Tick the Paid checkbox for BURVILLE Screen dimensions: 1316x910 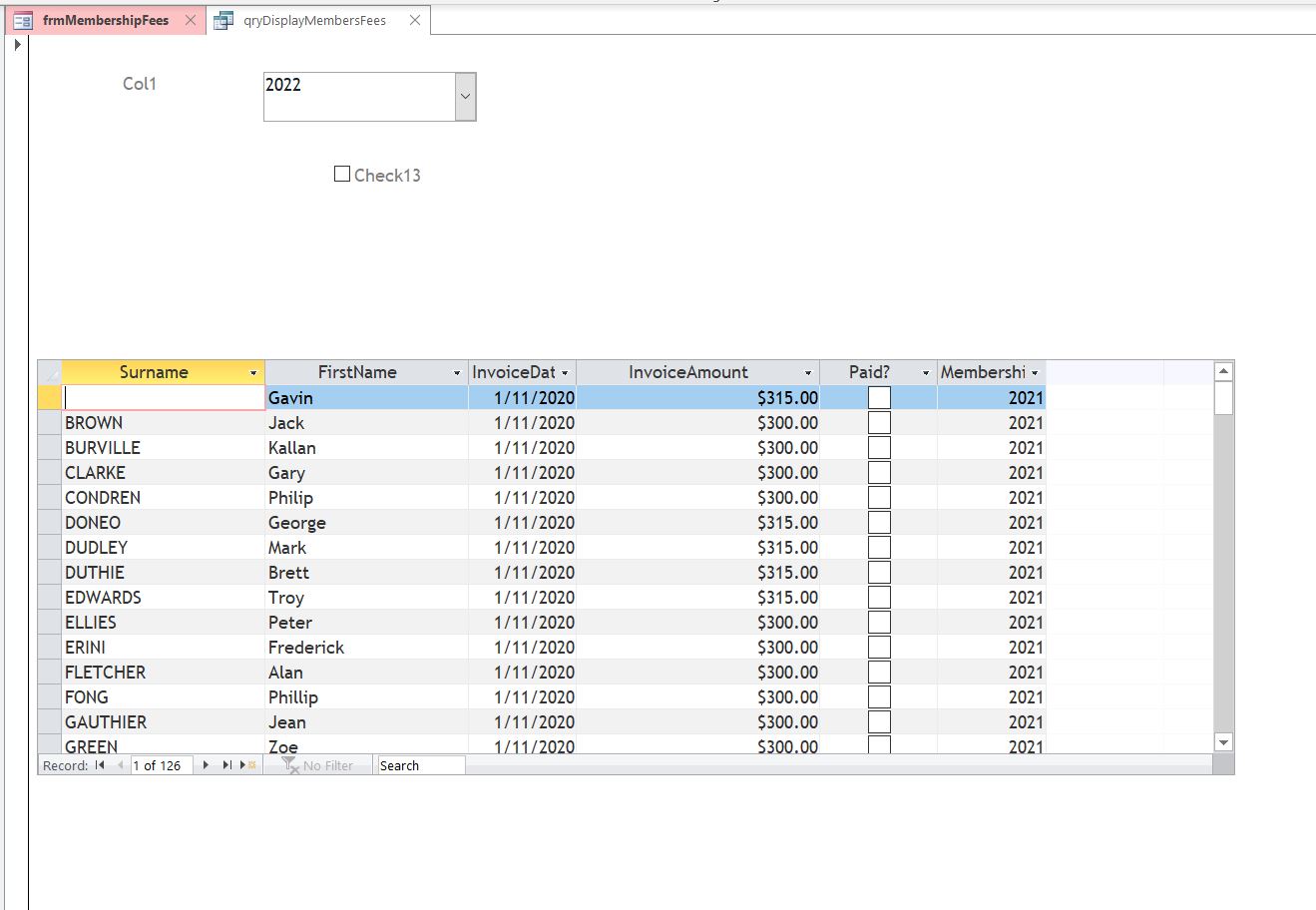pyautogui.click(x=879, y=448)
